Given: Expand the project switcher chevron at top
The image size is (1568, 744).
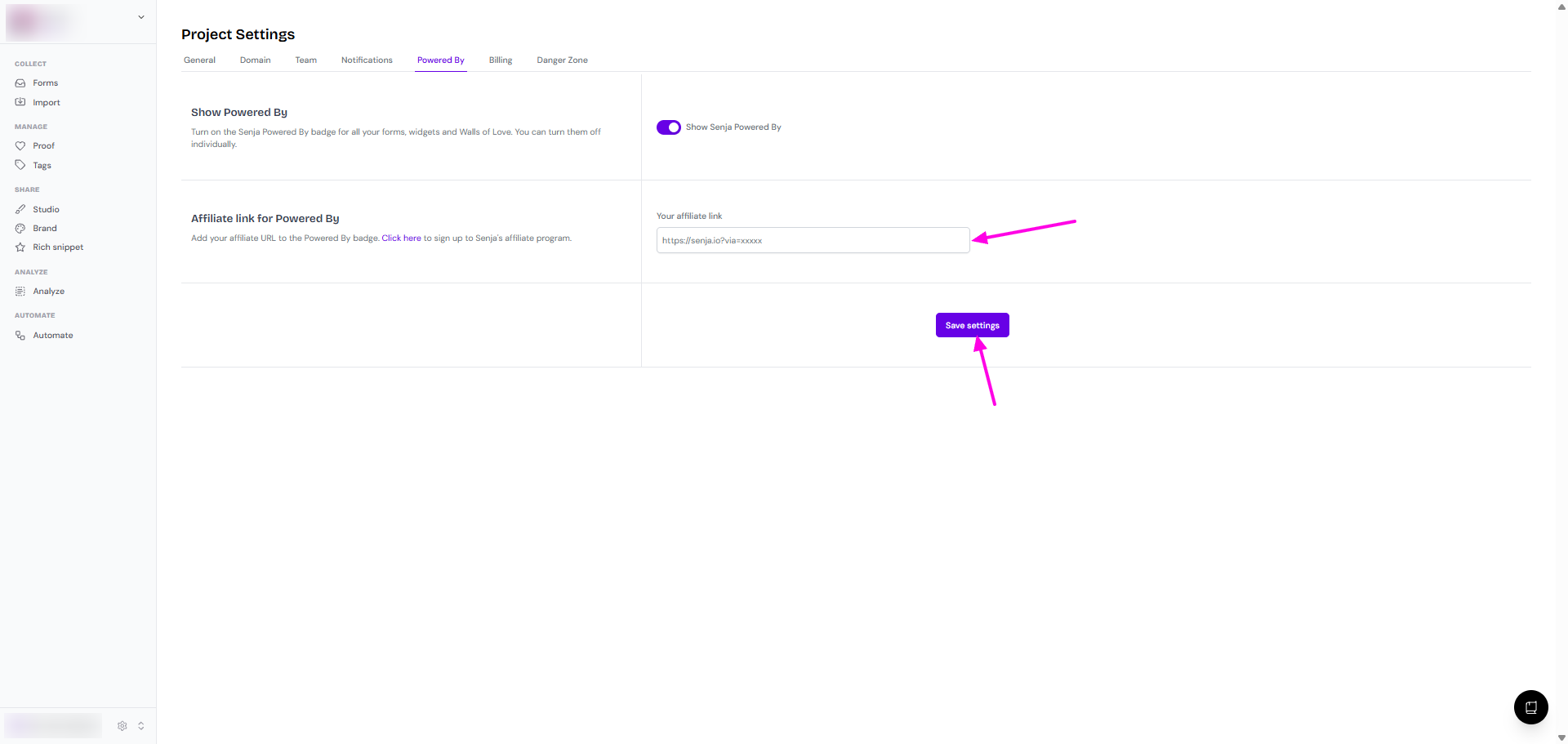Looking at the screenshot, I should point(141,17).
